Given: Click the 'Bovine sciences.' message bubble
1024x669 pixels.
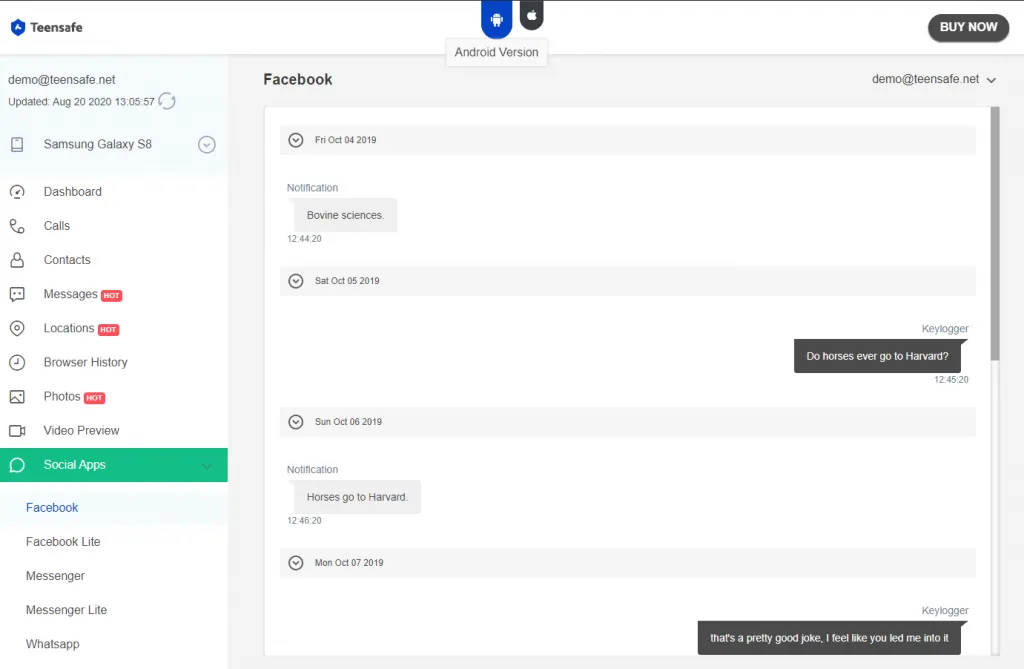Looking at the screenshot, I should (345, 215).
